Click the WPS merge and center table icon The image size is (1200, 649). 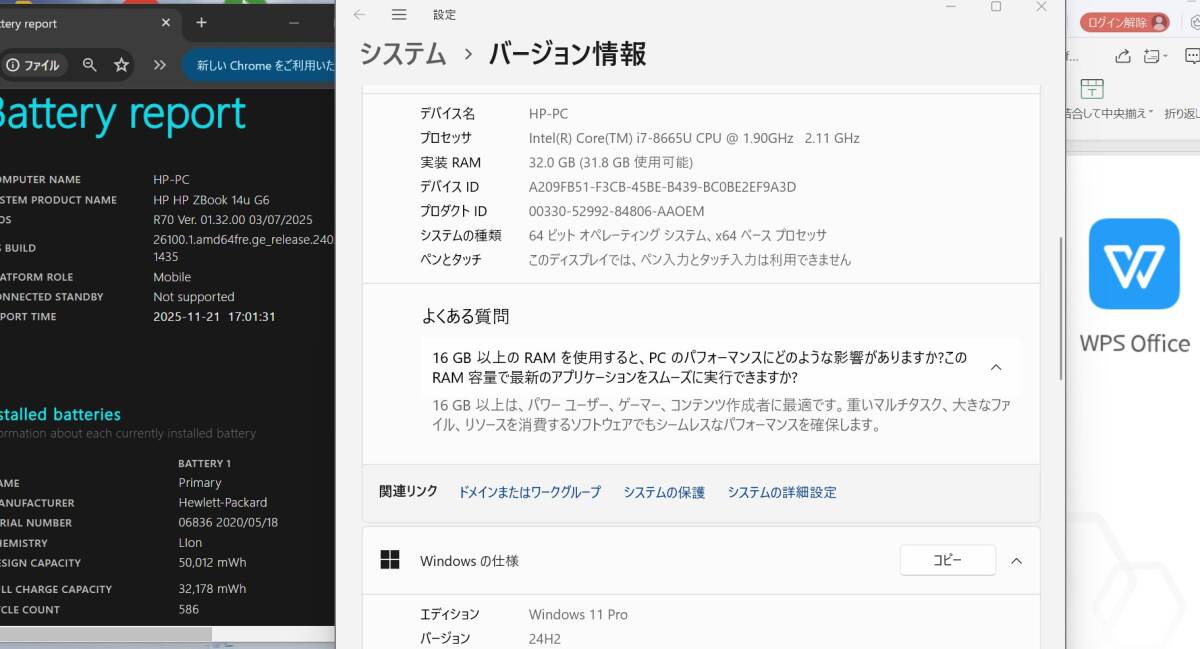1092,89
